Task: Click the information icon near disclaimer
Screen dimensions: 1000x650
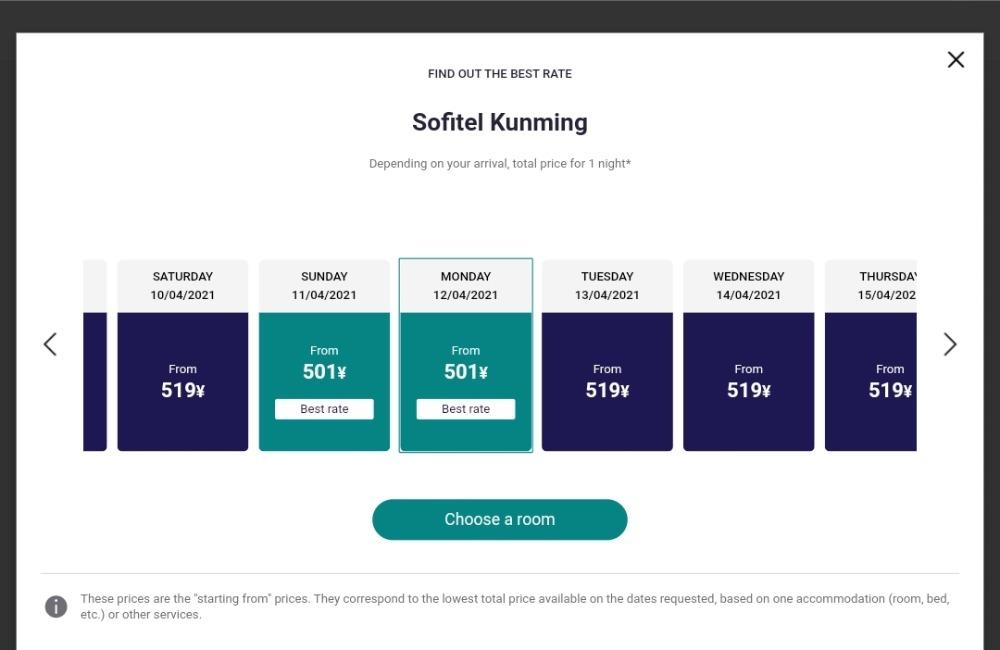Action: click(56, 606)
